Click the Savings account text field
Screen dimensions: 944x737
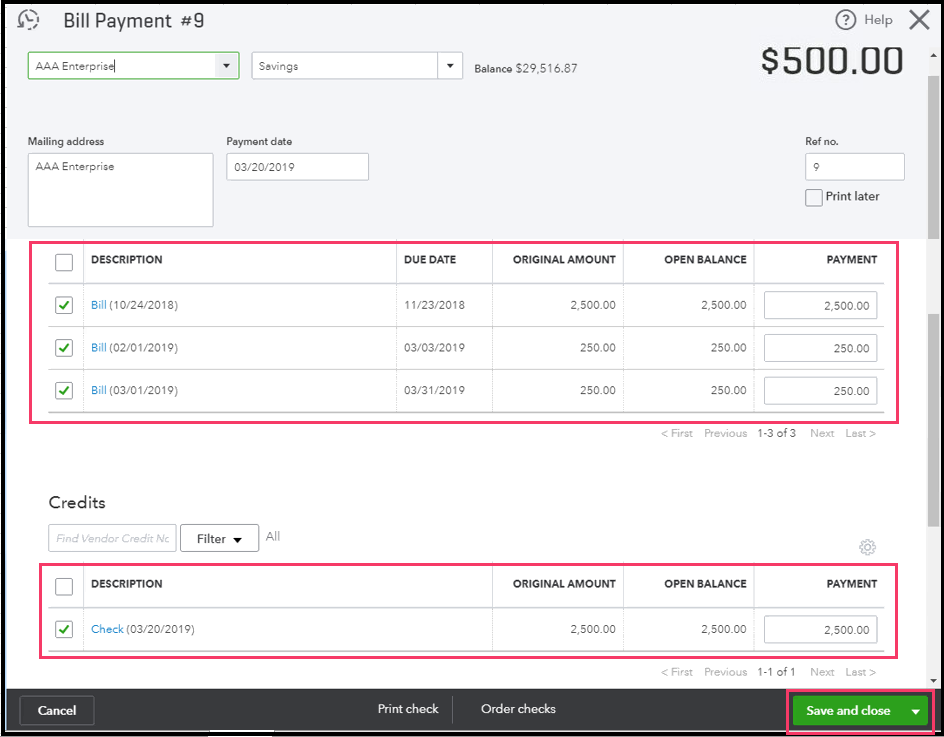[x=344, y=66]
